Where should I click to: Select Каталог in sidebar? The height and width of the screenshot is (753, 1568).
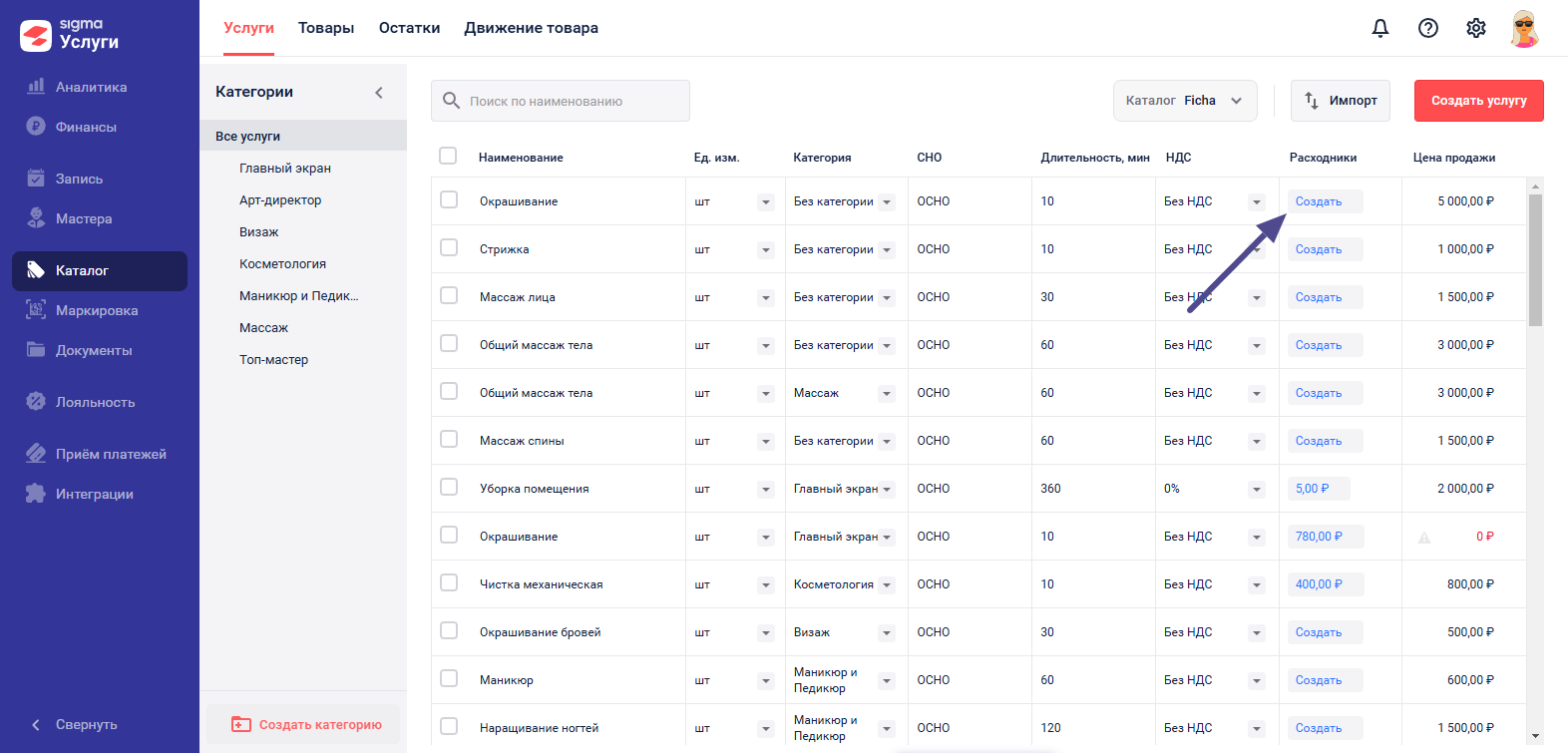point(100,270)
